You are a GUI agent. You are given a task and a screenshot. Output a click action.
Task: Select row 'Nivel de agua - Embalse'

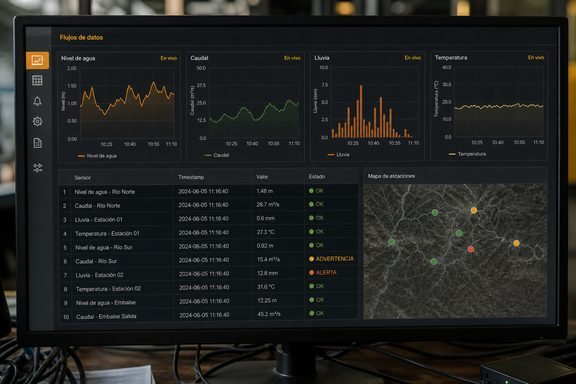pyautogui.click(x=208, y=302)
